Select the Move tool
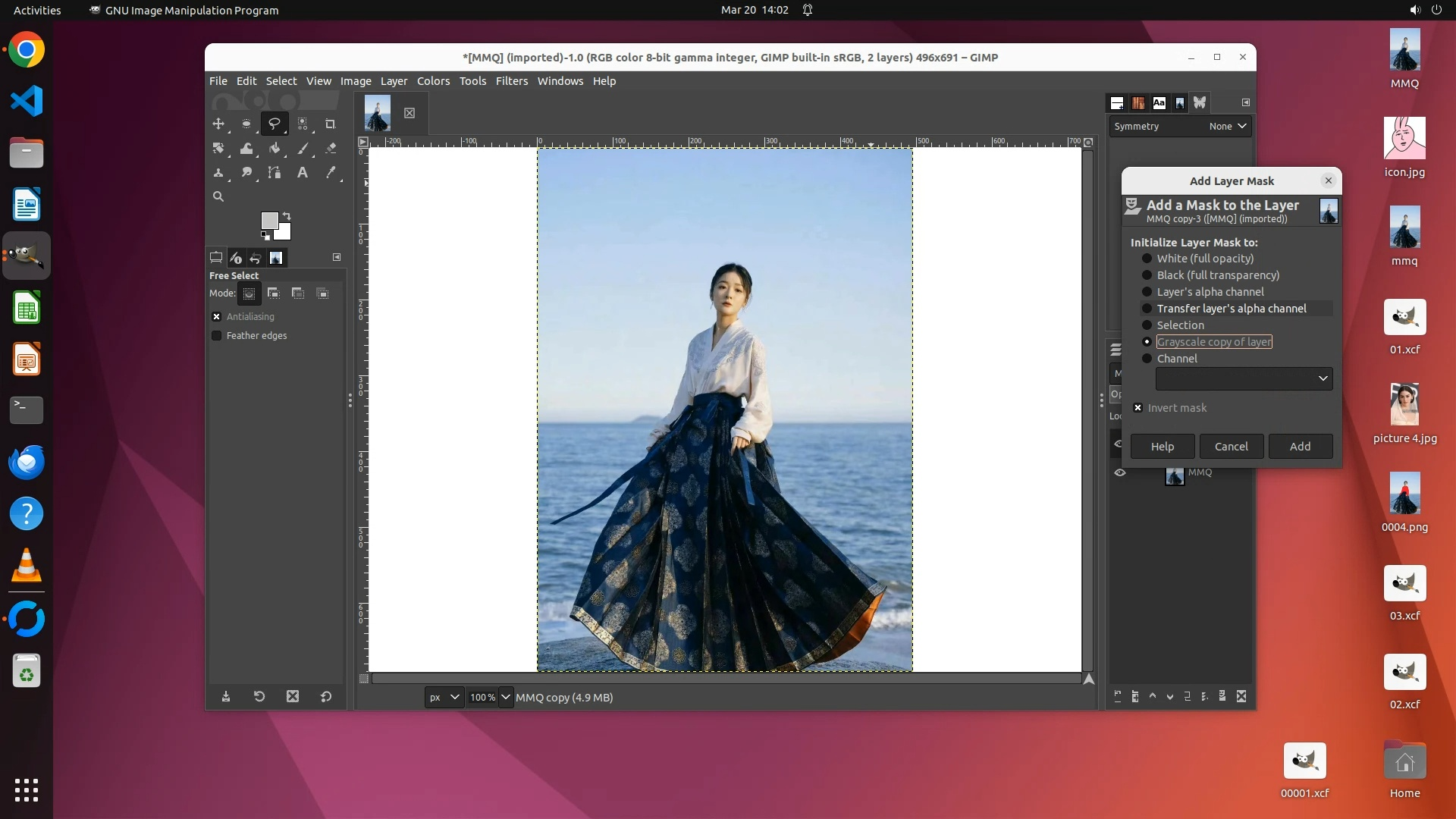Image resolution: width=1456 pixels, height=819 pixels. coord(218,124)
